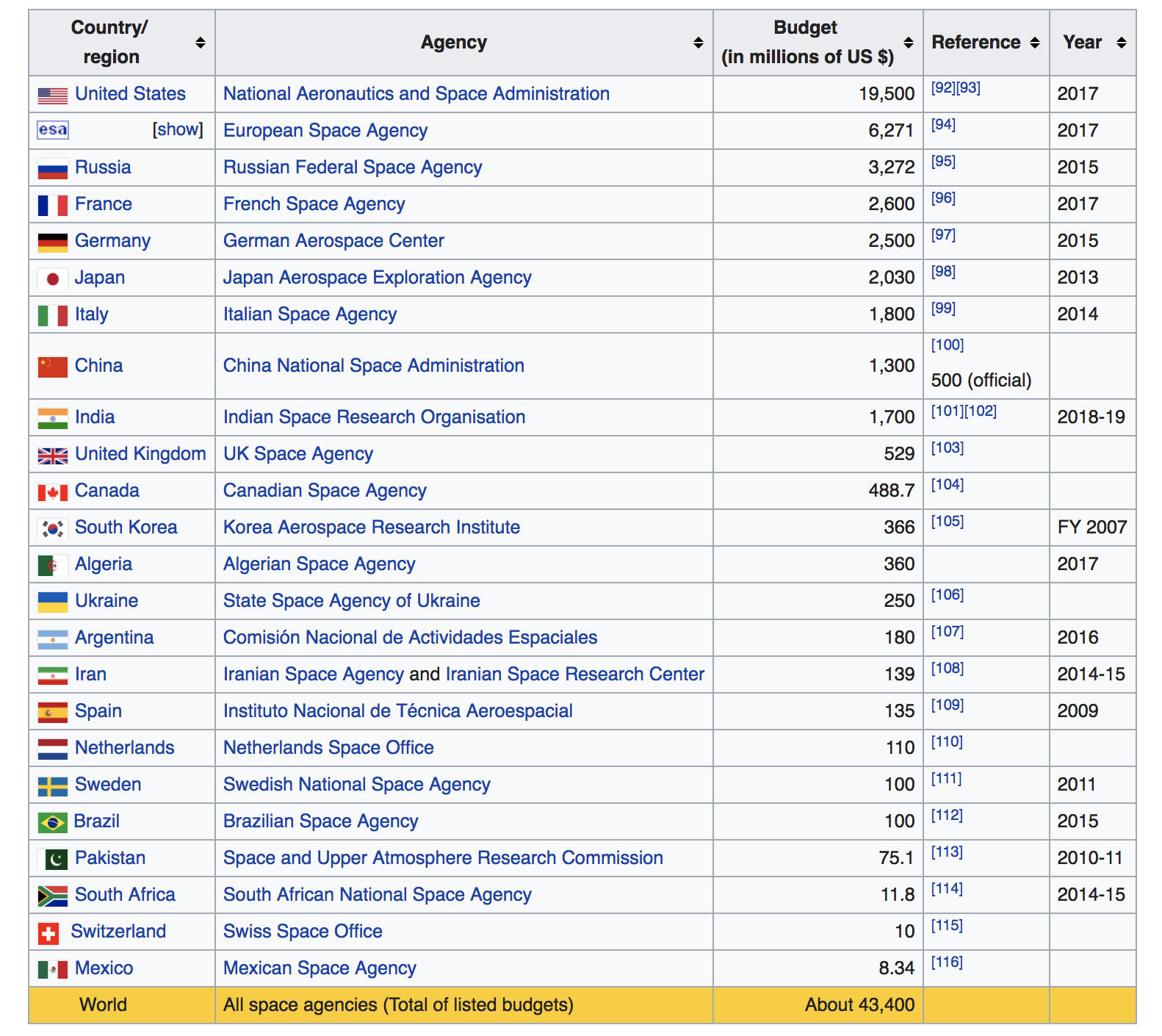This screenshot has width=1162, height=1036.
Task: Click the China flag icon
Action: 53,367
